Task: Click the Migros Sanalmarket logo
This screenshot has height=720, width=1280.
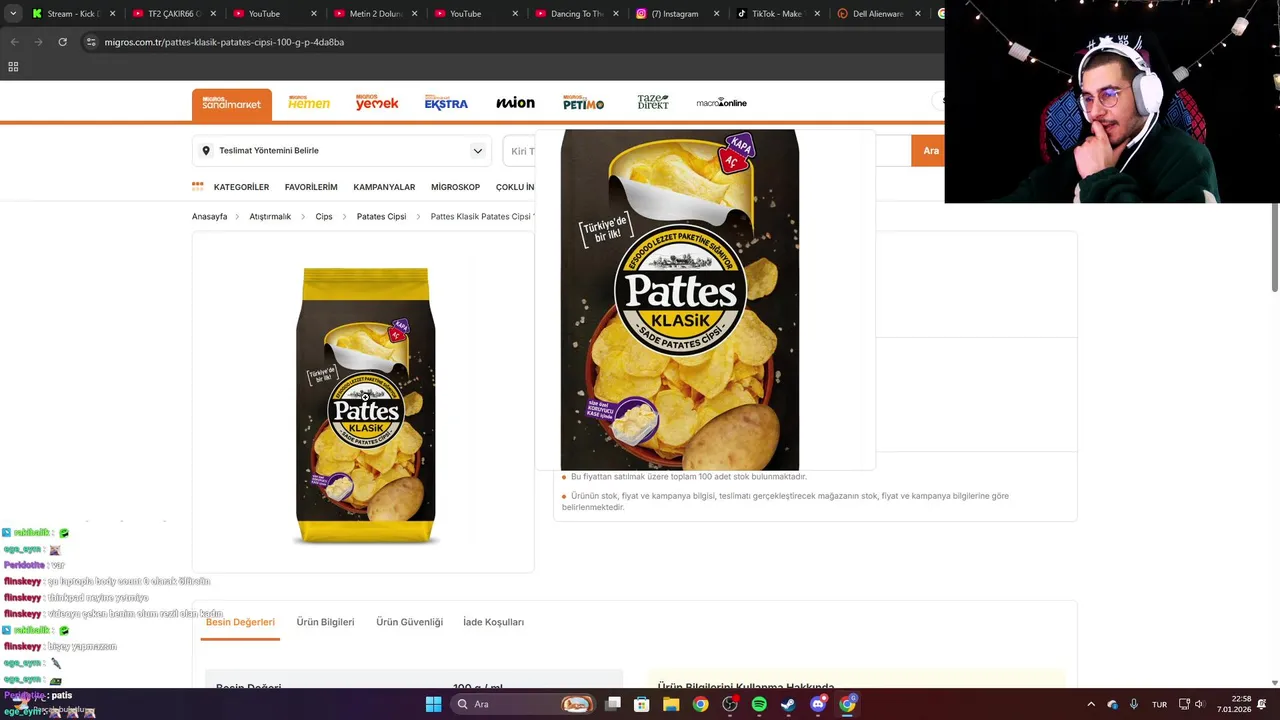Action: (232, 104)
